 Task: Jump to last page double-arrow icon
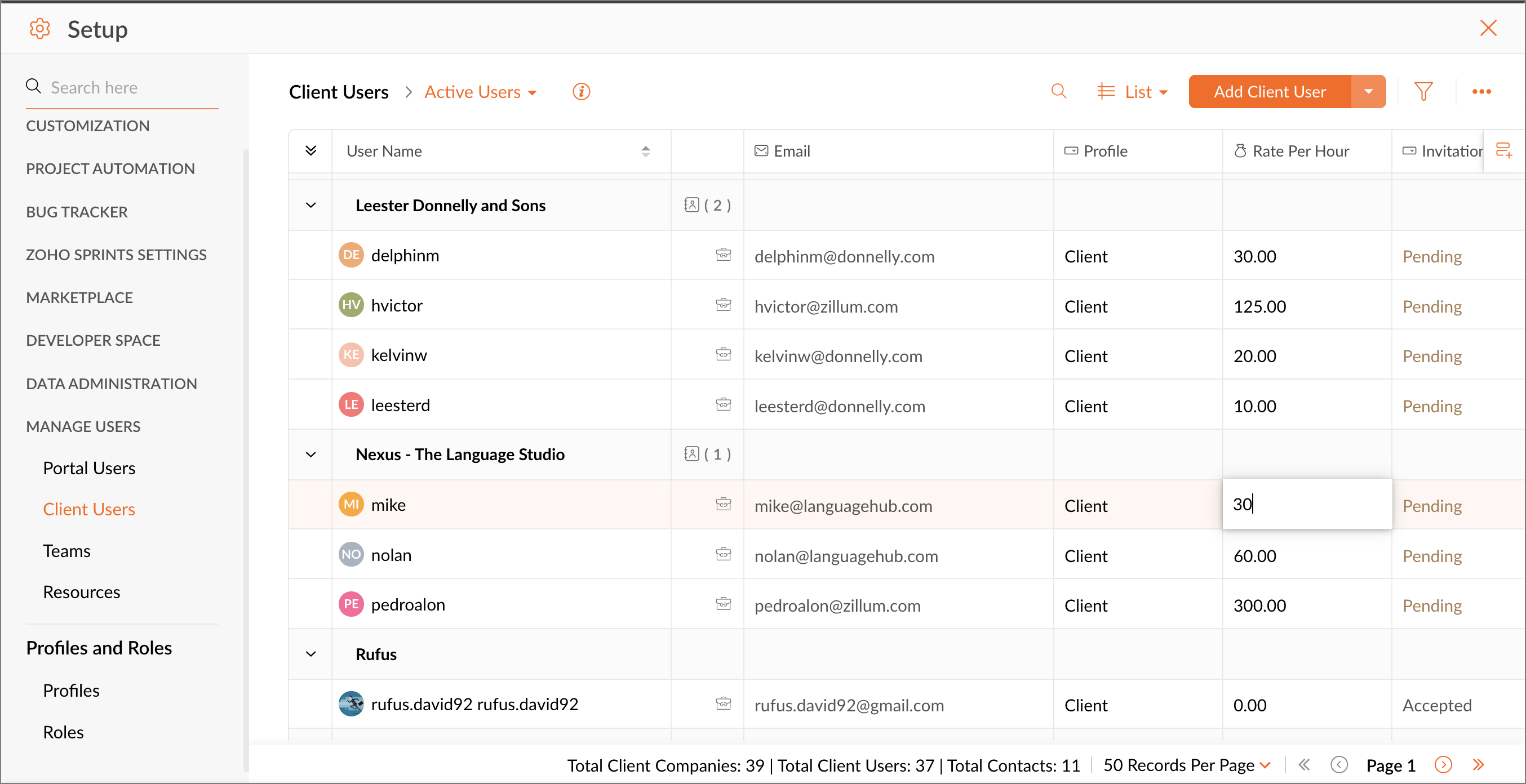(1479, 764)
